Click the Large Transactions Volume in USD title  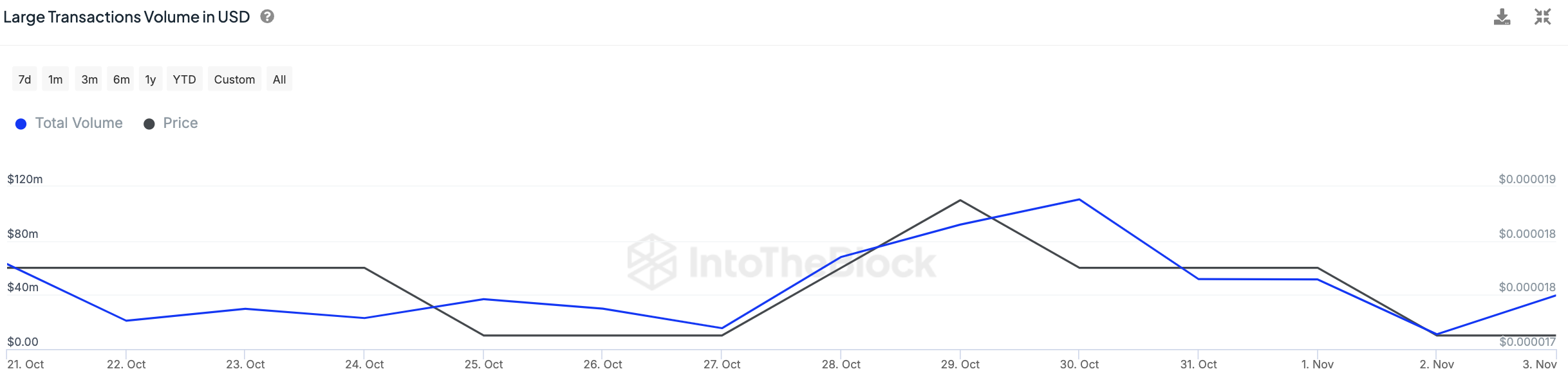(x=126, y=17)
